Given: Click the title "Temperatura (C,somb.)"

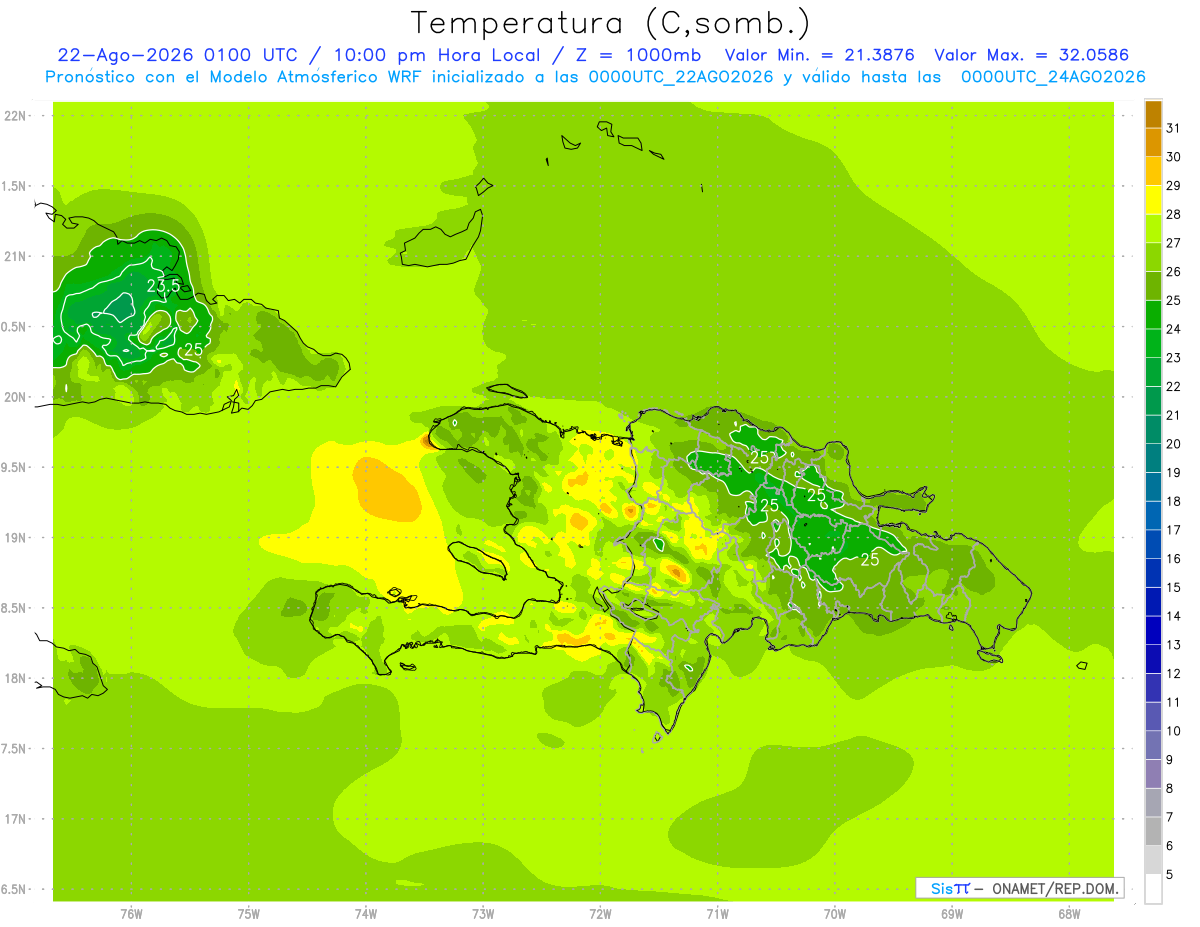Looking at the screenshot, I should click(x=611, y=23).
